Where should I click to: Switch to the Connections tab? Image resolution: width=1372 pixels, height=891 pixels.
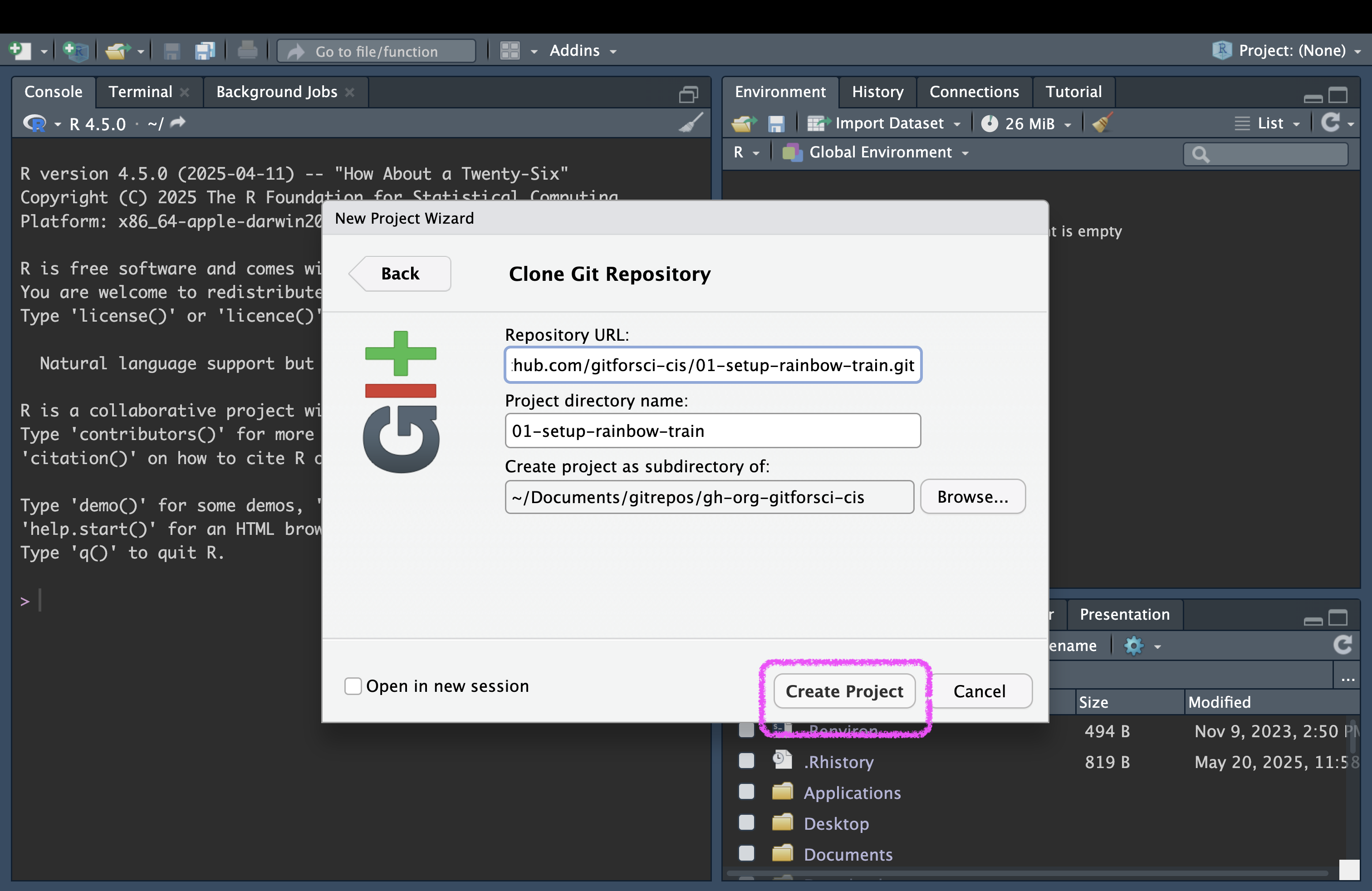point(974,92)
